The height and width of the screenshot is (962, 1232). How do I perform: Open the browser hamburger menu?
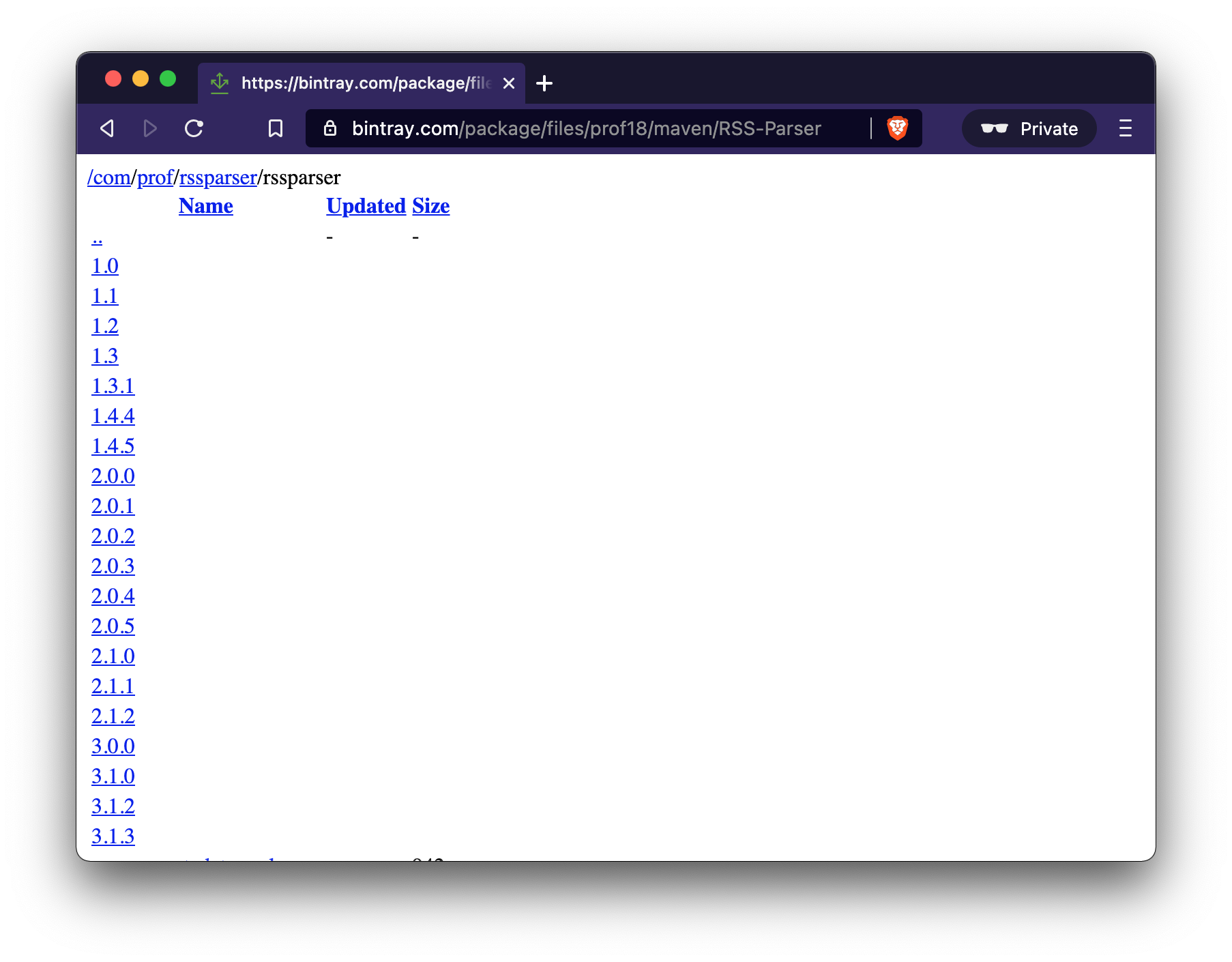1125,128
